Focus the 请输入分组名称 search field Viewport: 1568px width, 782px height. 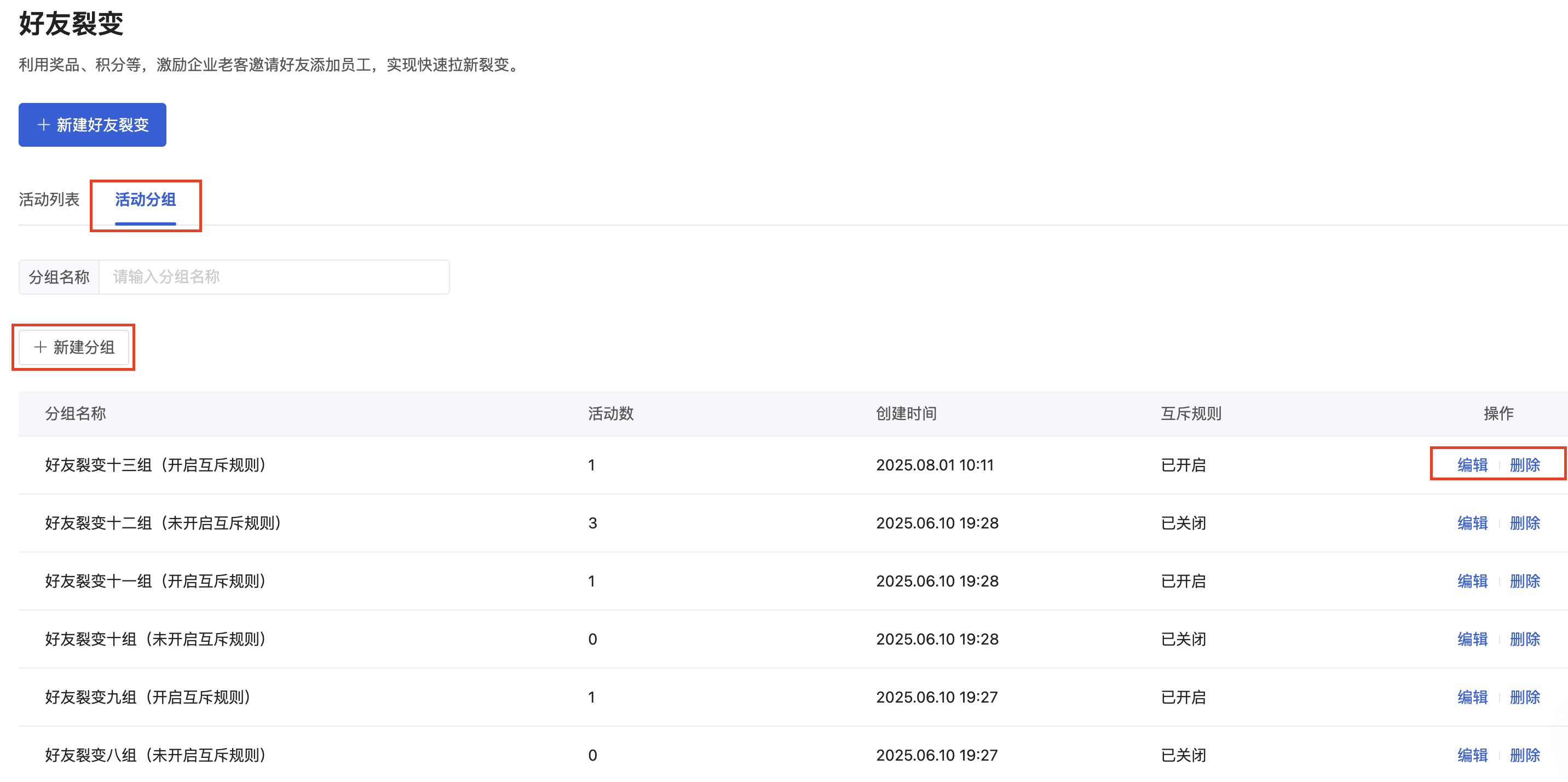(274, 277)
